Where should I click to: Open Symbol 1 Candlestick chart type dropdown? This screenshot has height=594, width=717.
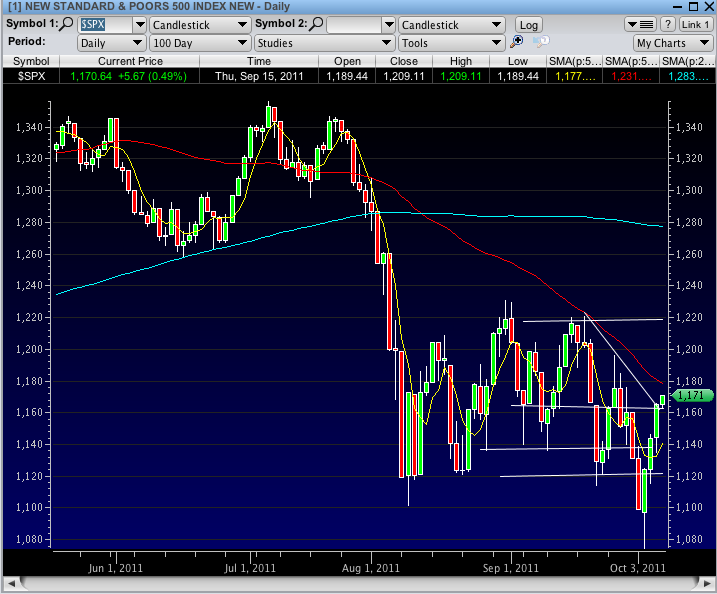pos(194,24)
